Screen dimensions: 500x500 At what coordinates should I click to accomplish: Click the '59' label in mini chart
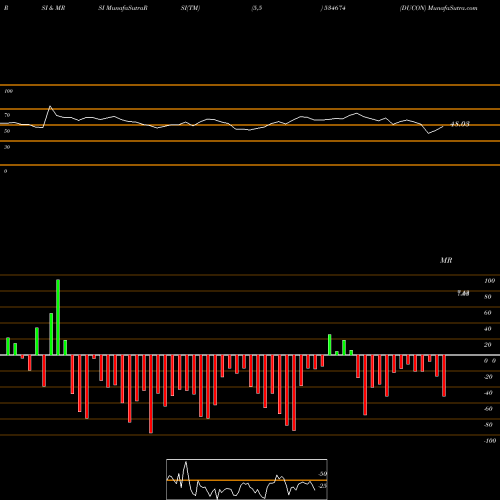pos(323,474)
